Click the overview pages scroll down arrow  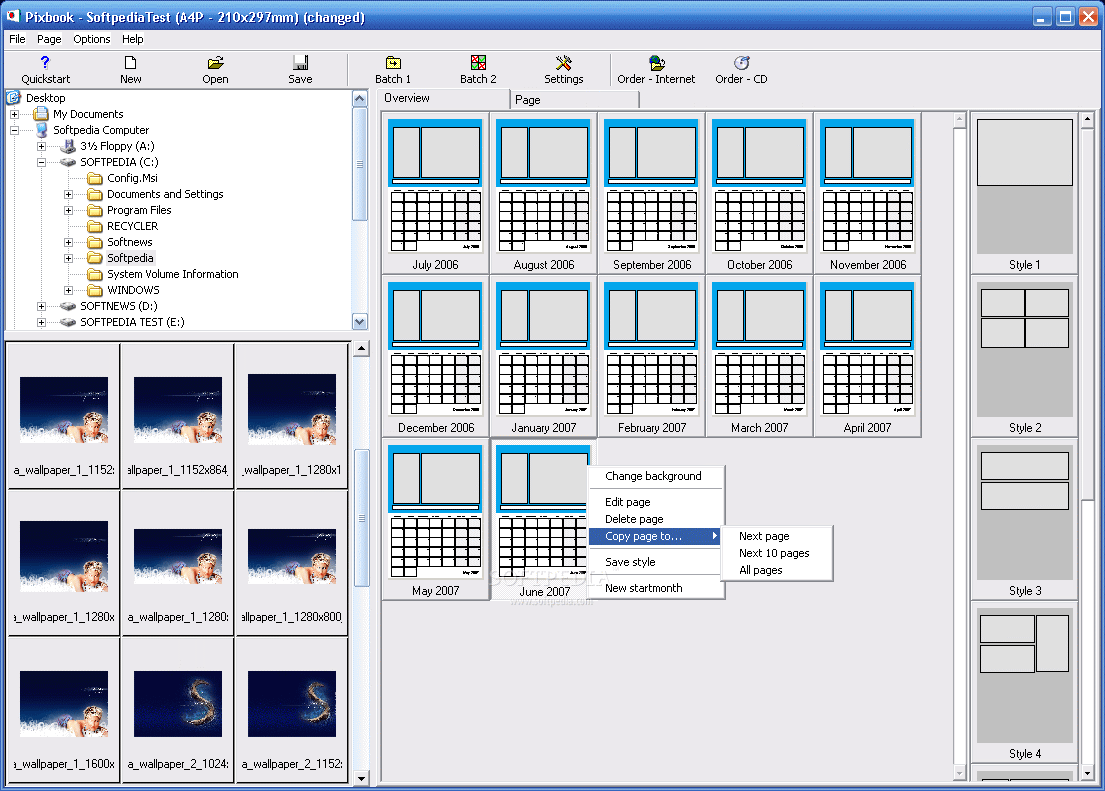(x=959, y=773)
